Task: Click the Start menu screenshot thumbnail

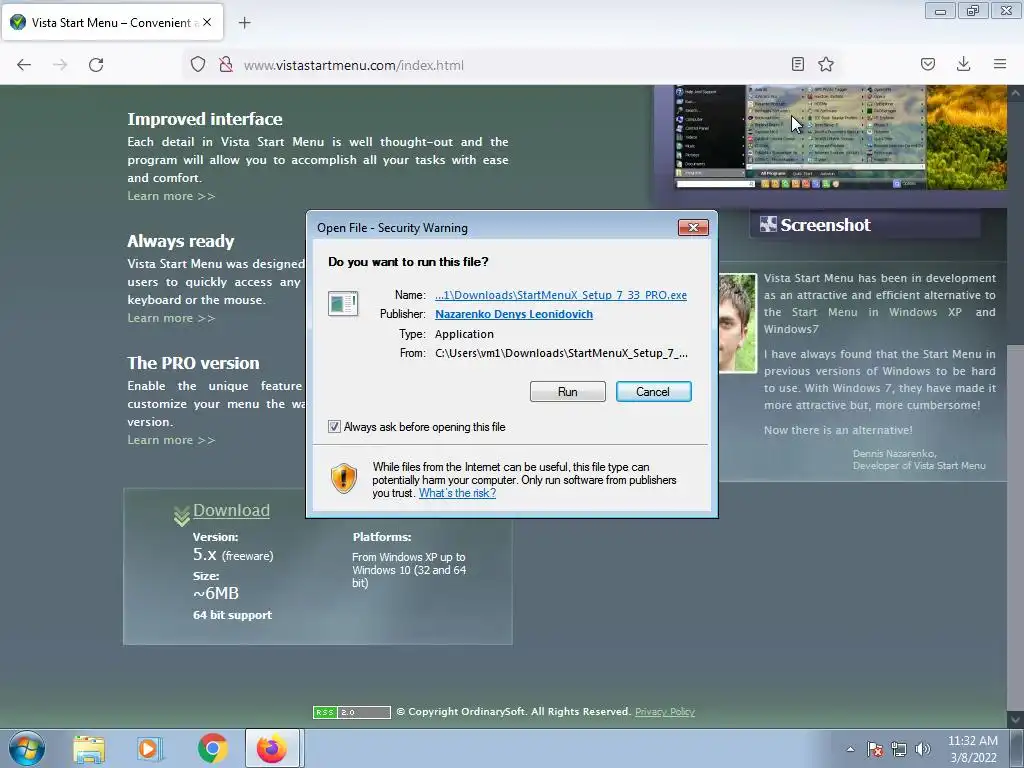Action: pyautogui.click(x=840, y=137)
